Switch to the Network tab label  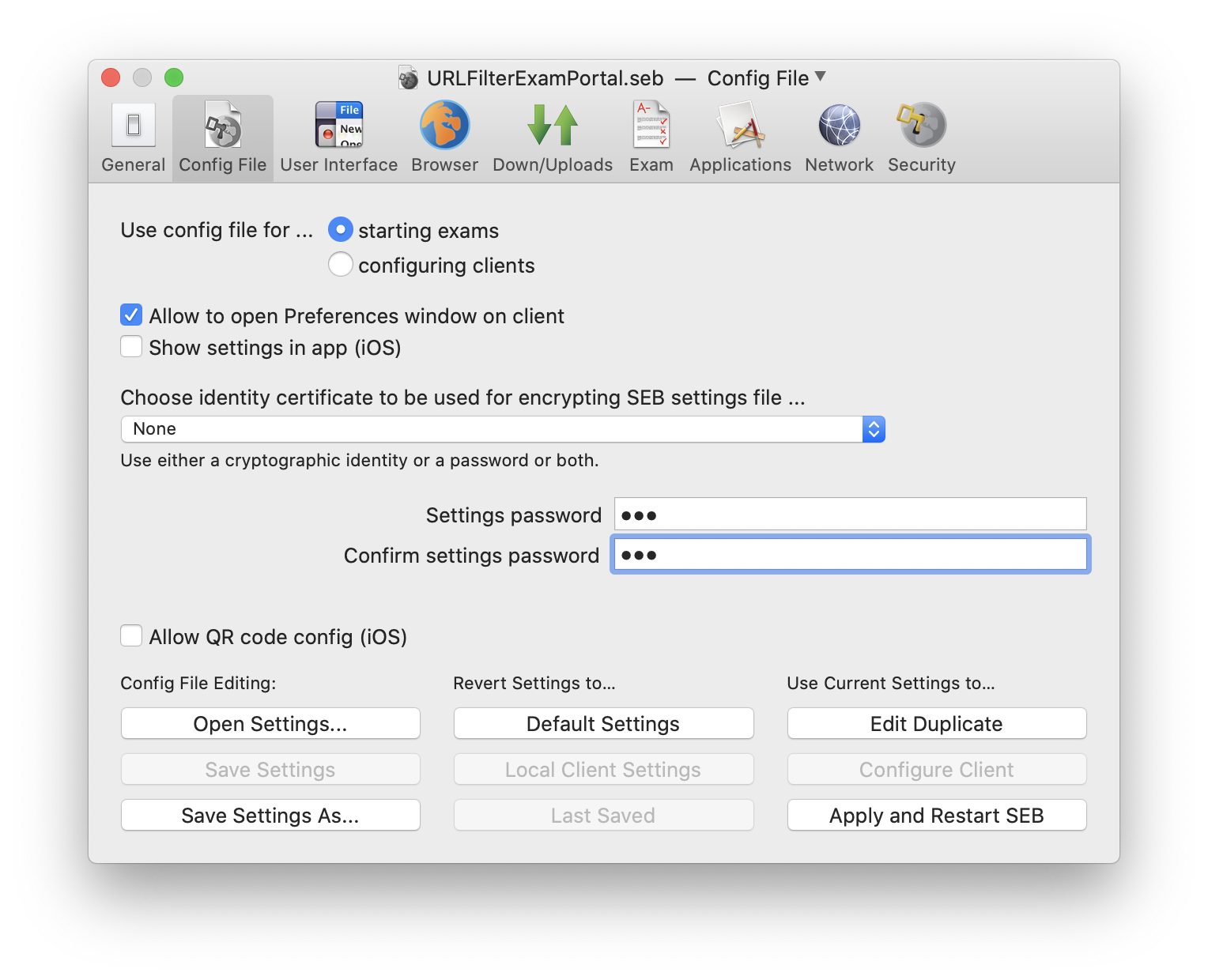[x=840, y=164]
